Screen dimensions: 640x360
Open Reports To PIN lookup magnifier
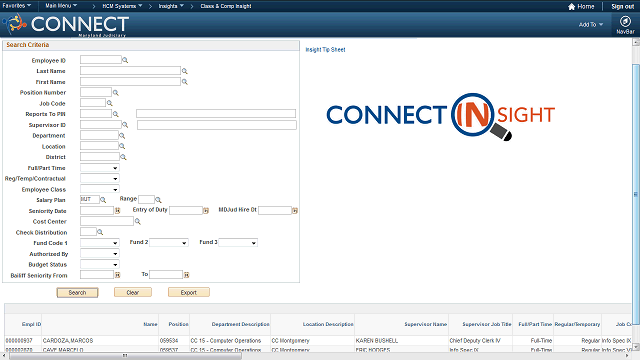116,114
